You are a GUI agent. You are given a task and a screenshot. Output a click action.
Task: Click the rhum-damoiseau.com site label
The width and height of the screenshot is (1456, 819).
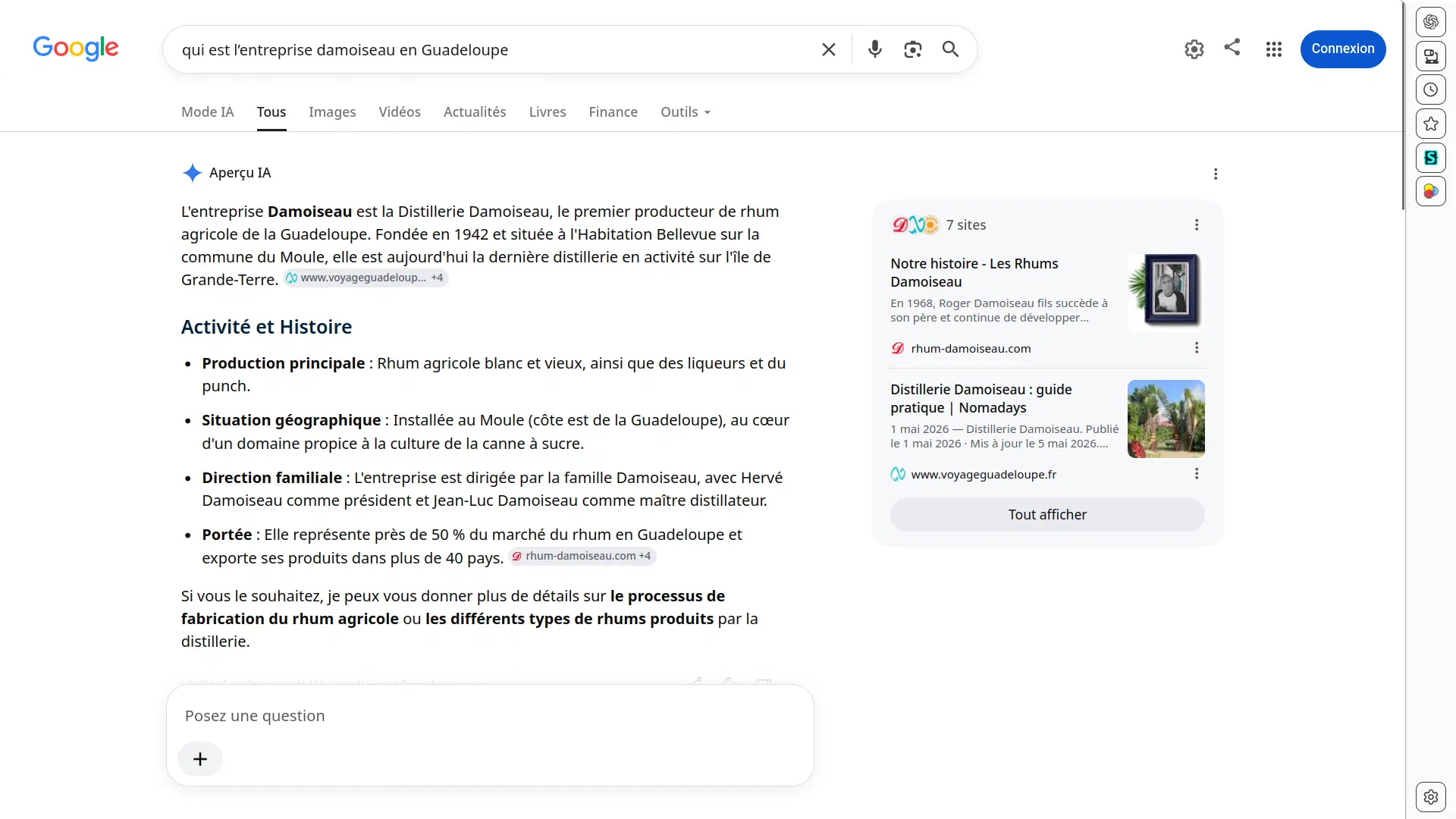point(971,349)
